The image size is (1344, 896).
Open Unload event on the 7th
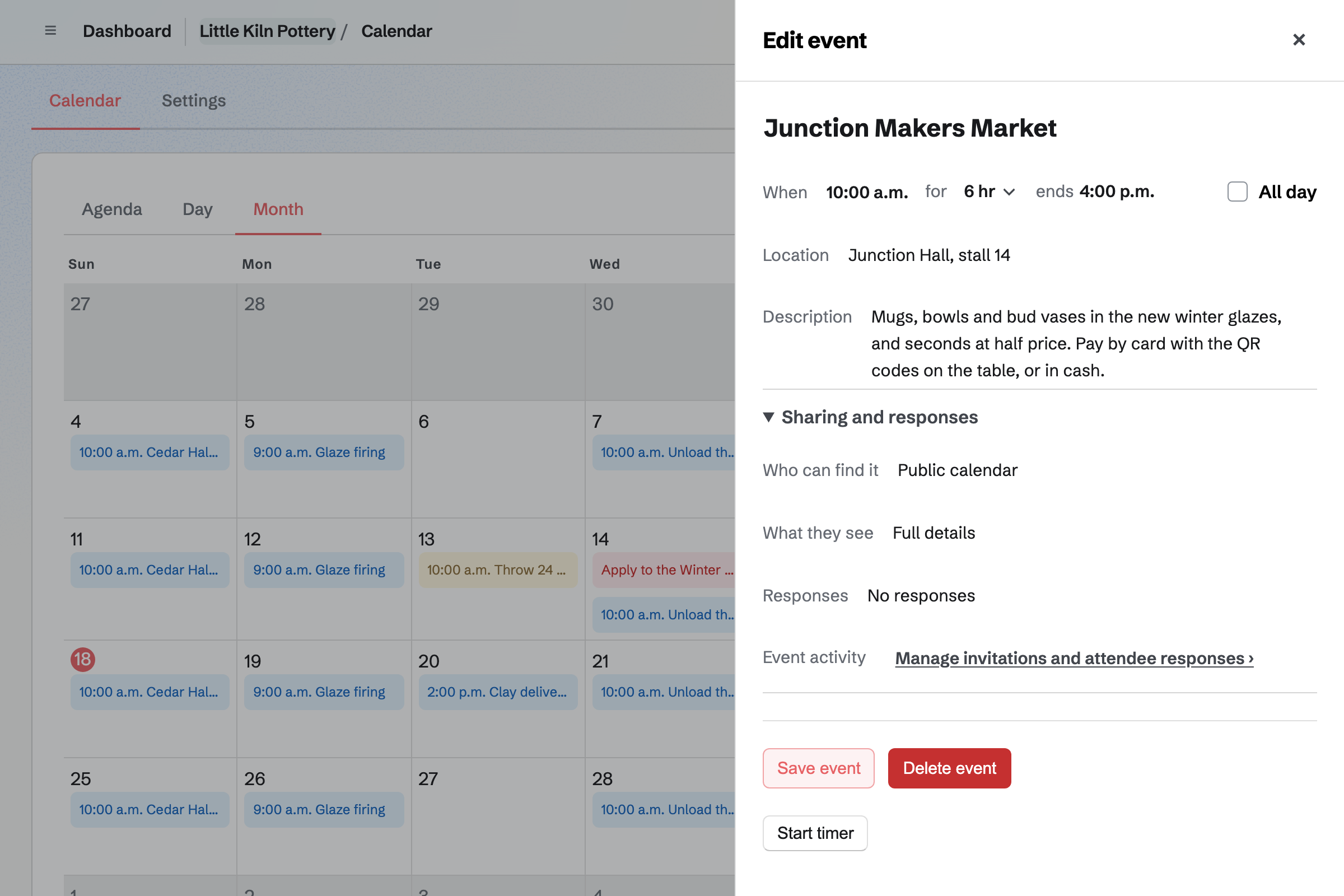pos(664,452)
